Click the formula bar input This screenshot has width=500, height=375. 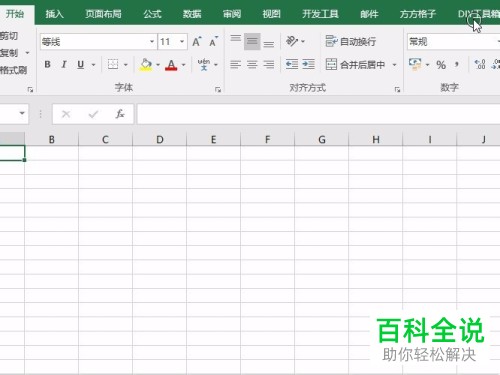pyautogui.click(x=319, y=114)
